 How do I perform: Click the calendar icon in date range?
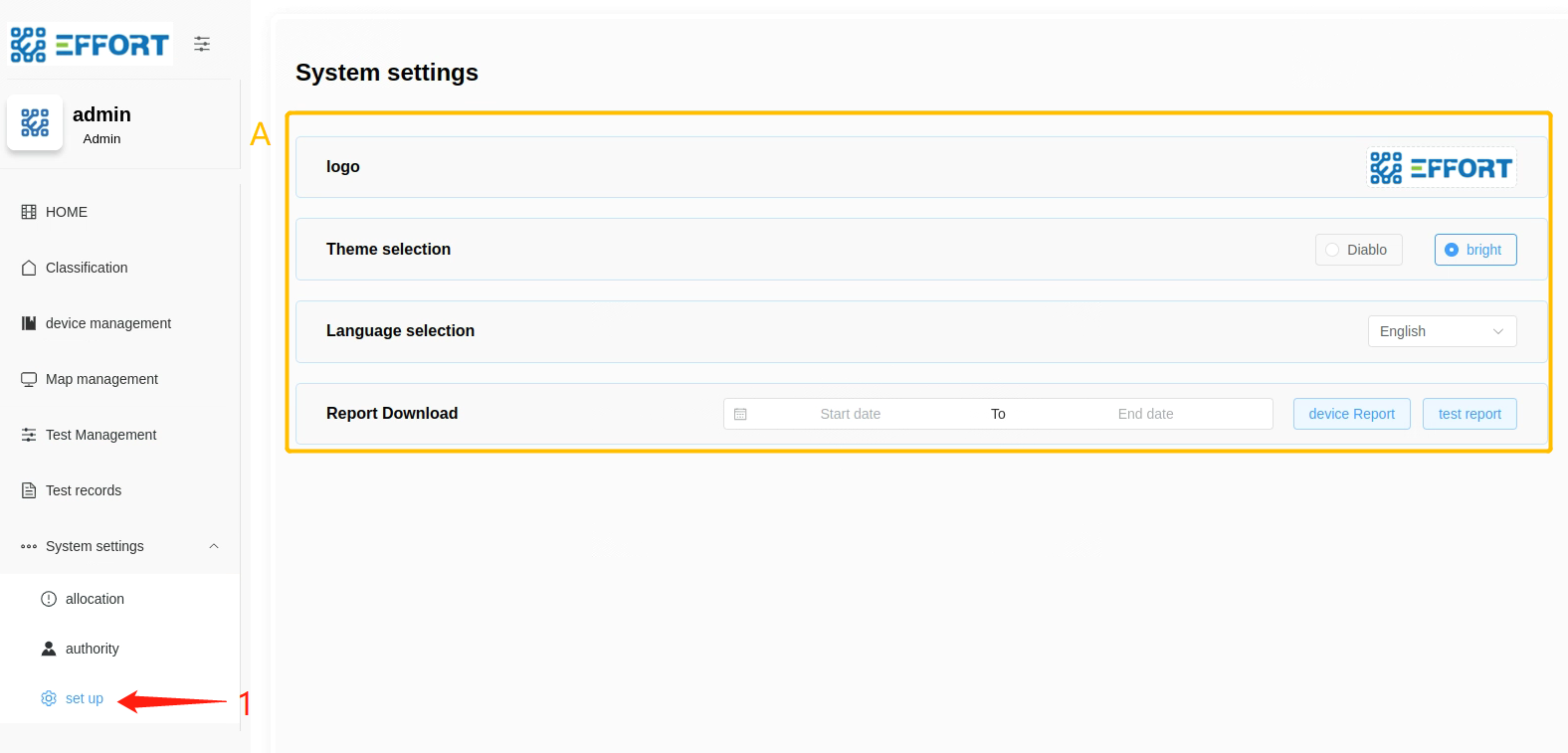pyautogui.click(x=740, y=414)
